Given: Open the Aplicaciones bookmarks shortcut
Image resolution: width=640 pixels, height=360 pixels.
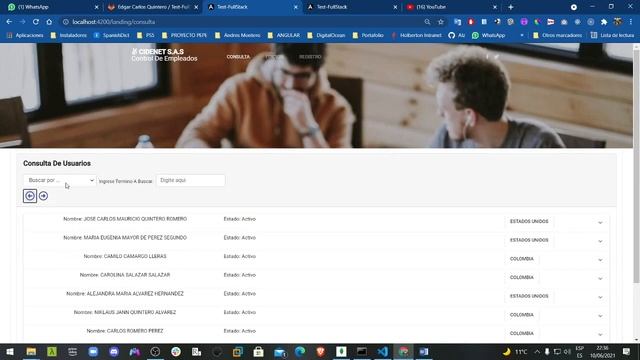Looking at the screenshot, I should tap(25, 36).
